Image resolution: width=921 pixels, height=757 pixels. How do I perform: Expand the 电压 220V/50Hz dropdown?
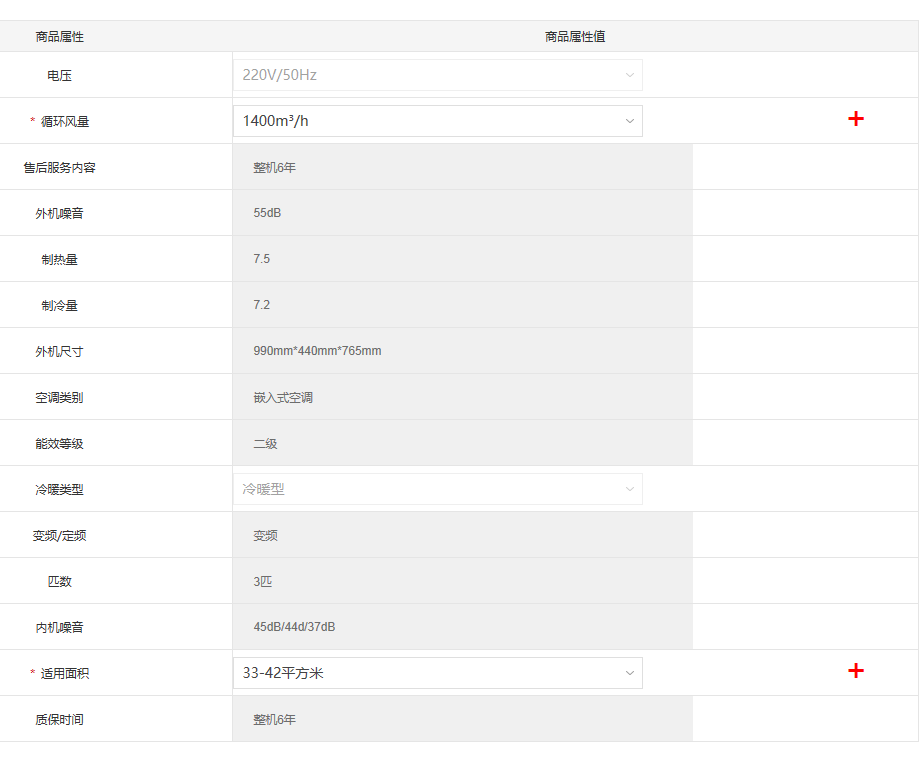point(438,75)
